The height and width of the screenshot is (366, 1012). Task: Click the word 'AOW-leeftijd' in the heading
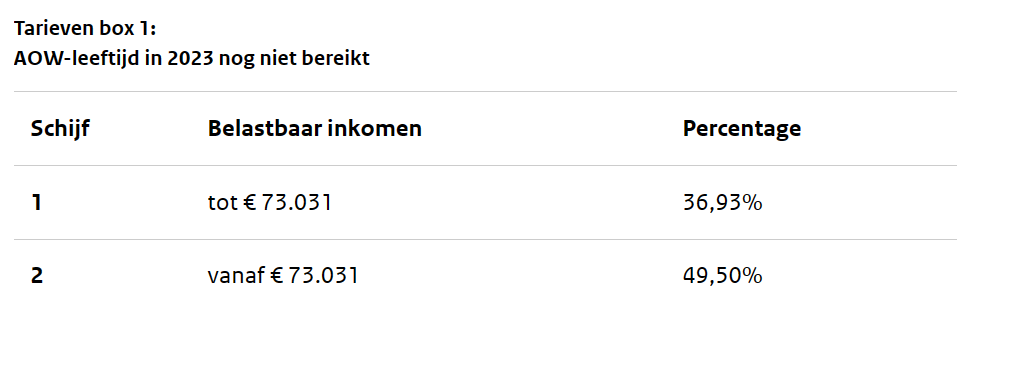click(78, 58)
